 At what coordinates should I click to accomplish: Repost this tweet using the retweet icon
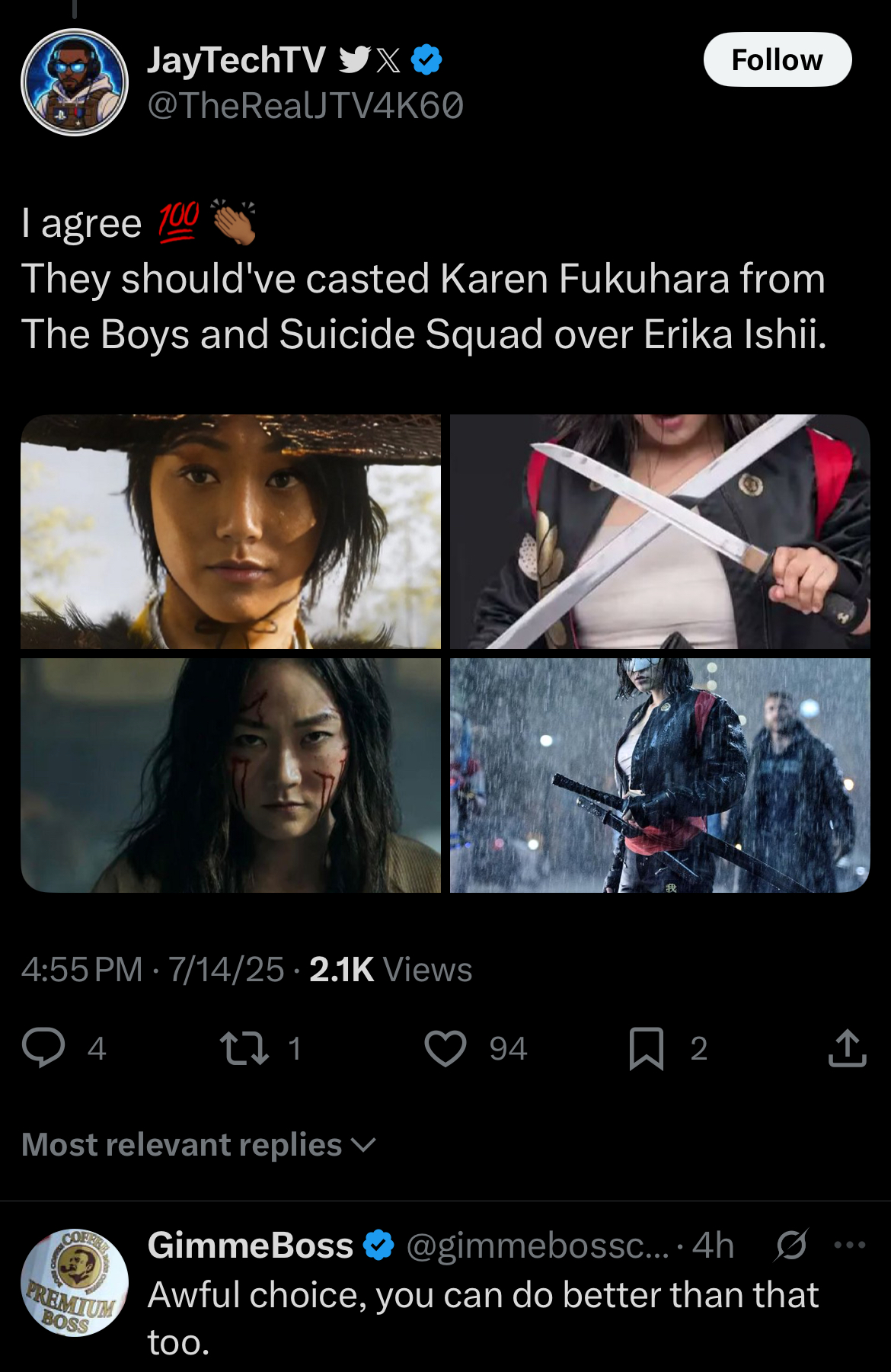[x=244, y=1048]
